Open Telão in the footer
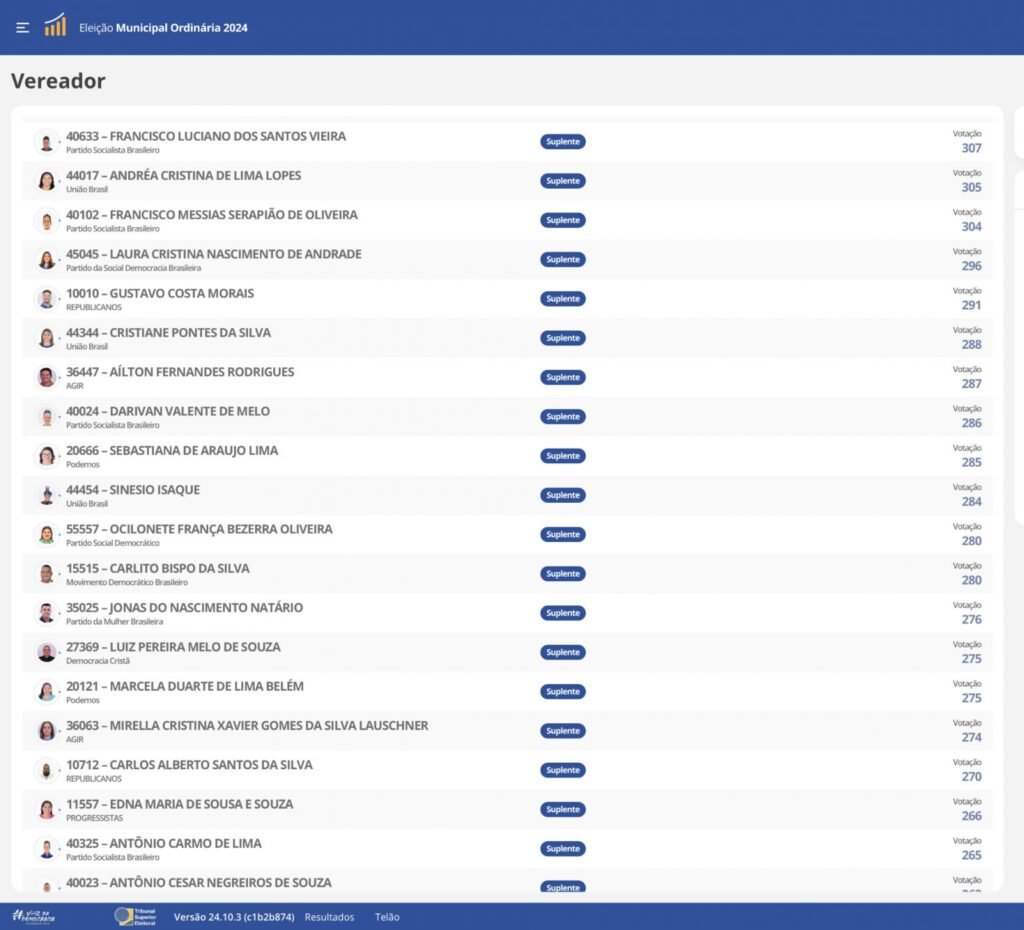The image size is (1024, 930). (387, 917)
